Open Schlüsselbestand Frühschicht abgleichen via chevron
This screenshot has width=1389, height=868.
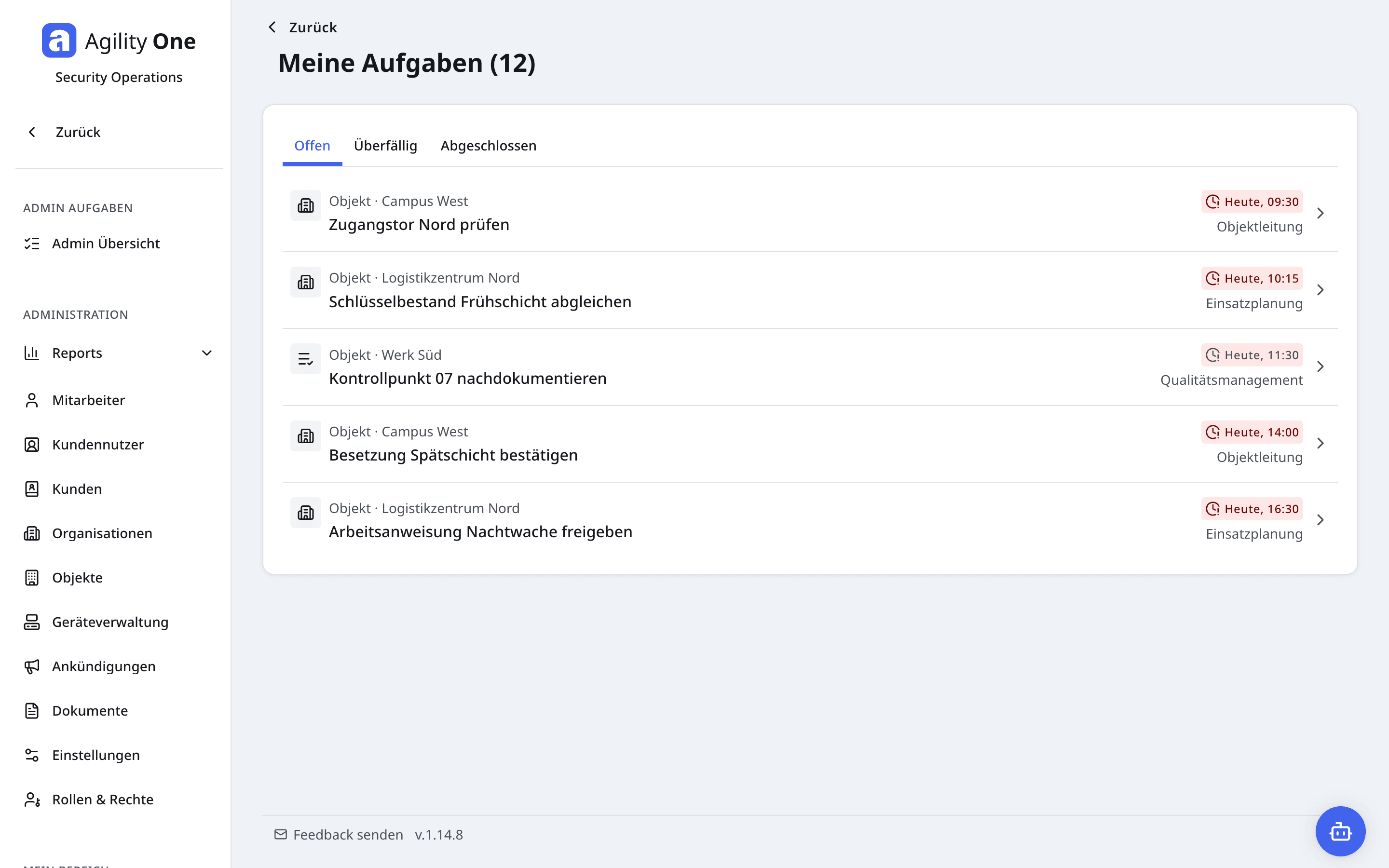coord(1320,290)
